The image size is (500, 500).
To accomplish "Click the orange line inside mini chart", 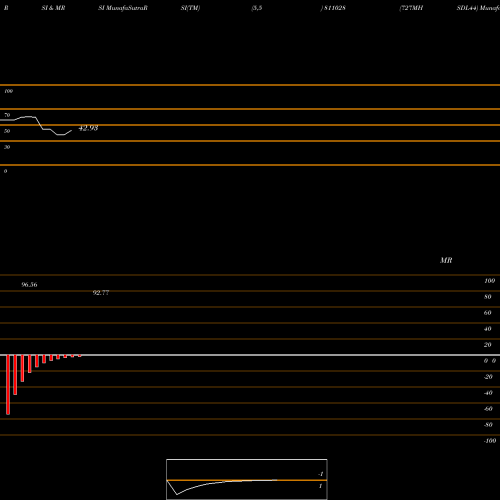I will [x=247, y=480].
